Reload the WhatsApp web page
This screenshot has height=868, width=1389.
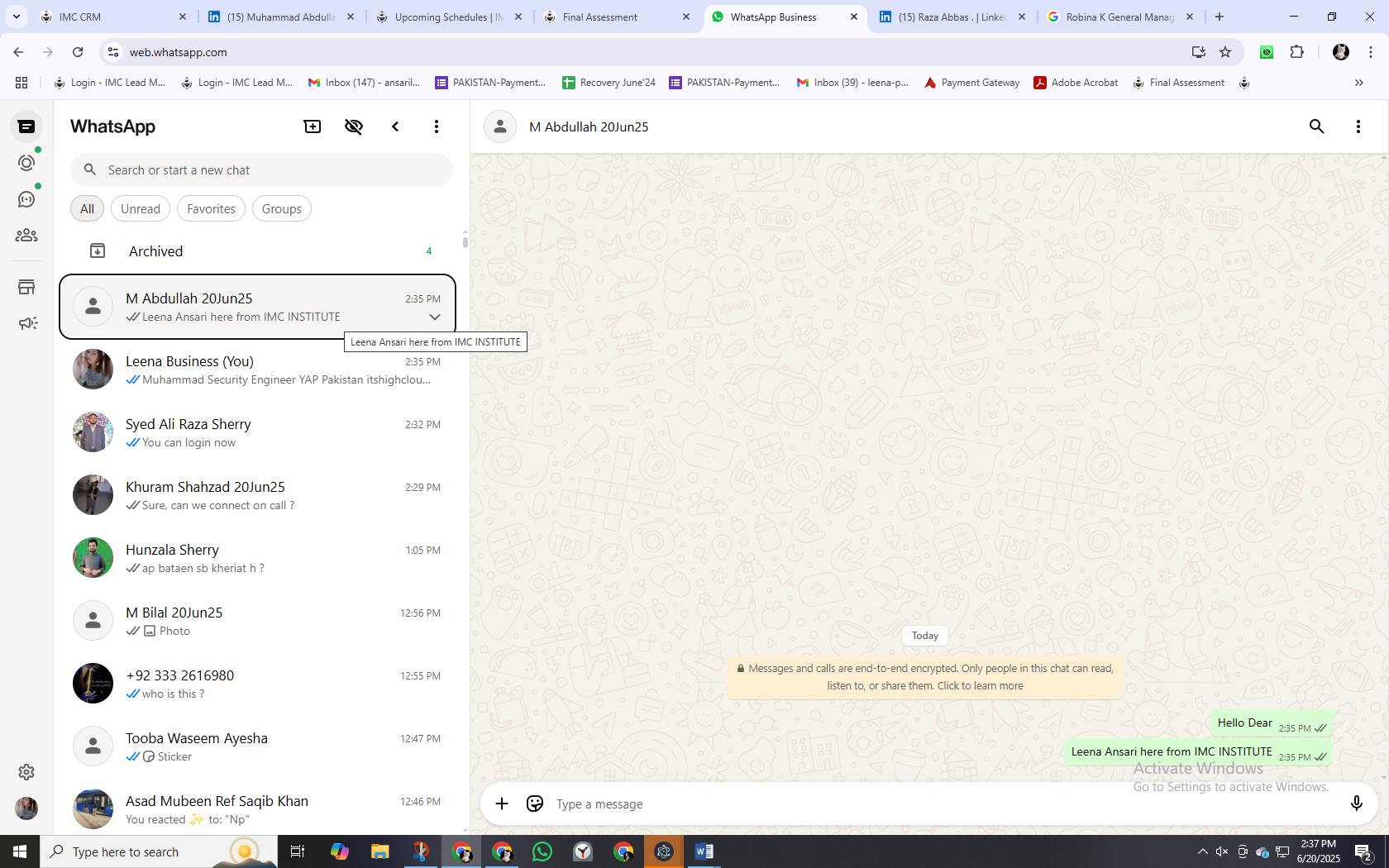78,52
